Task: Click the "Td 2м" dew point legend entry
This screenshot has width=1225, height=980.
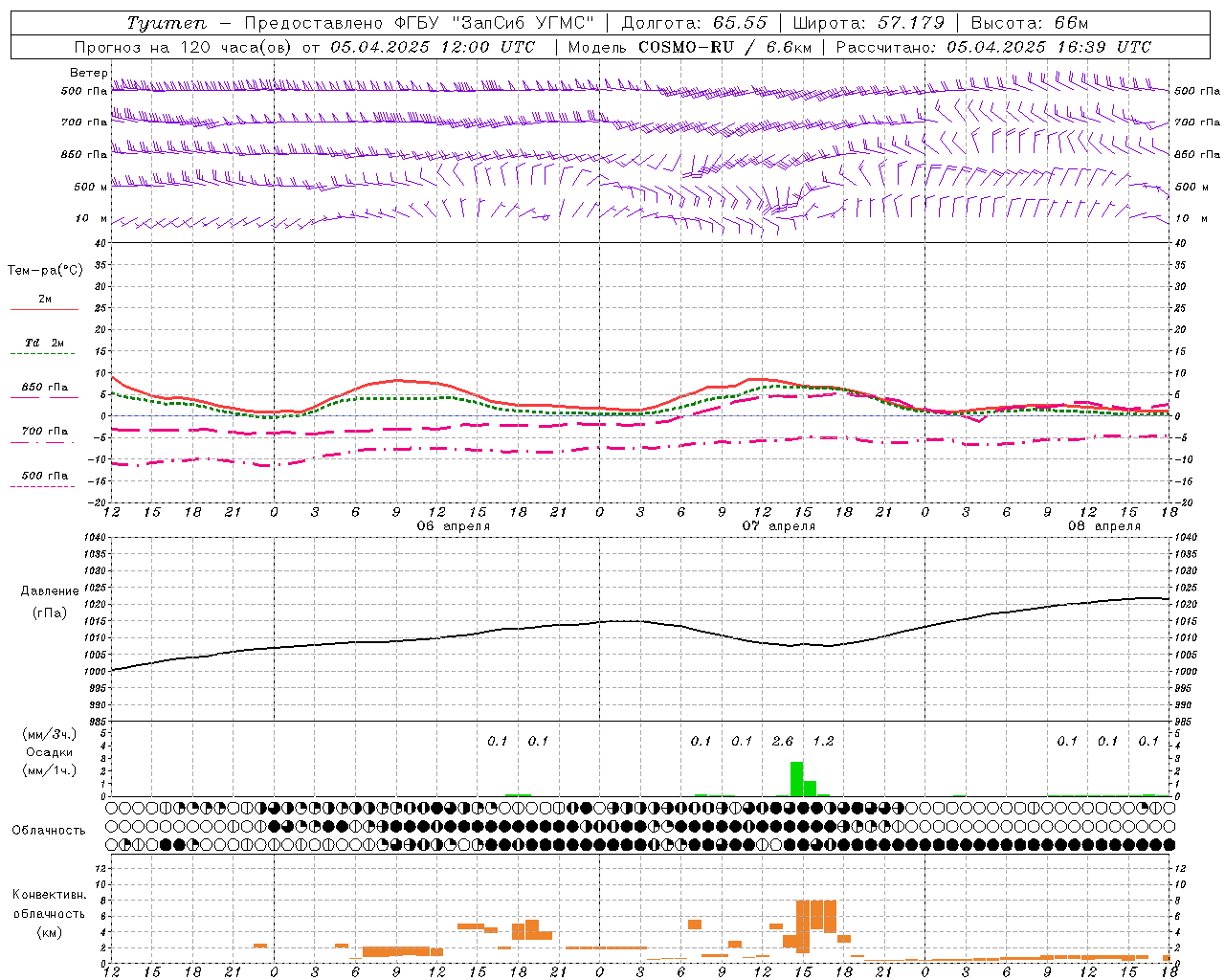Action: 44,343
